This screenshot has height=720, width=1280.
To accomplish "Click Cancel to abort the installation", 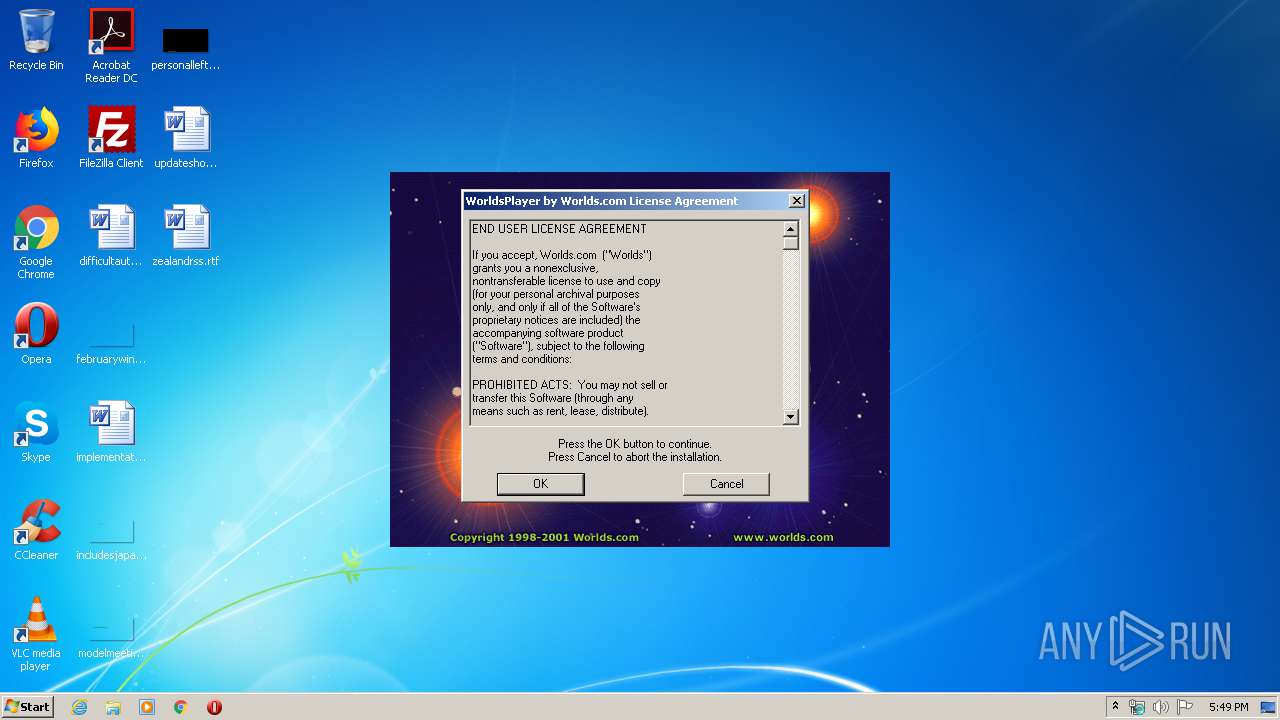I will (x=726, y=484).
